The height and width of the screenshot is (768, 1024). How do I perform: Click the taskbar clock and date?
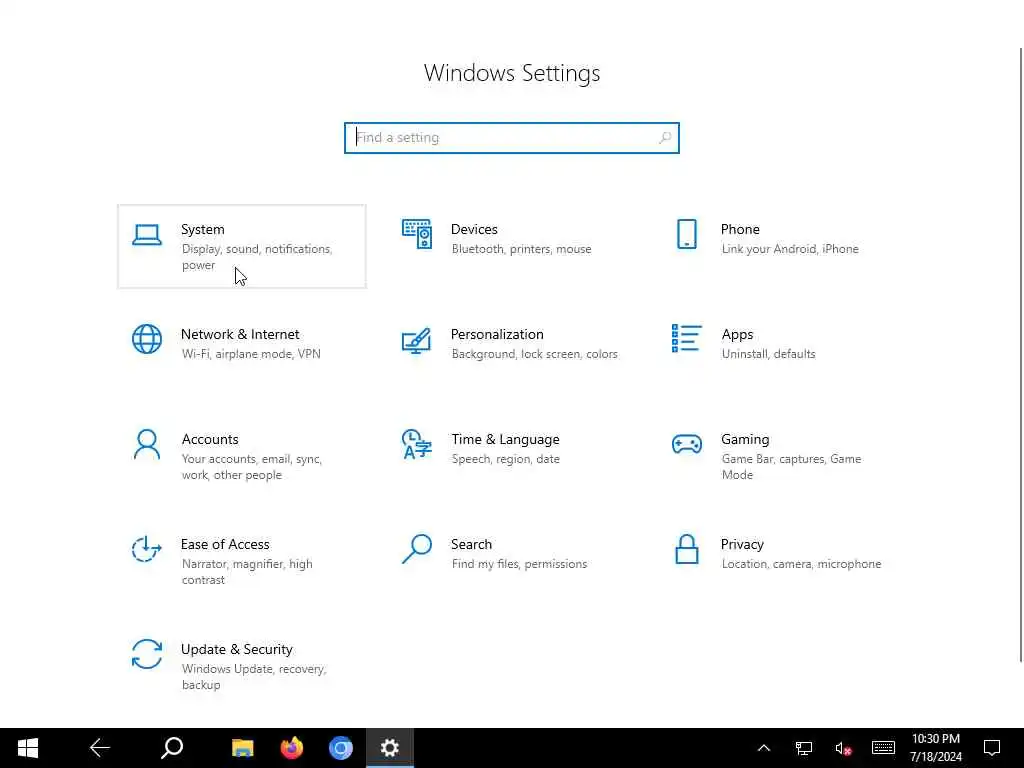(x=936, y=748)
